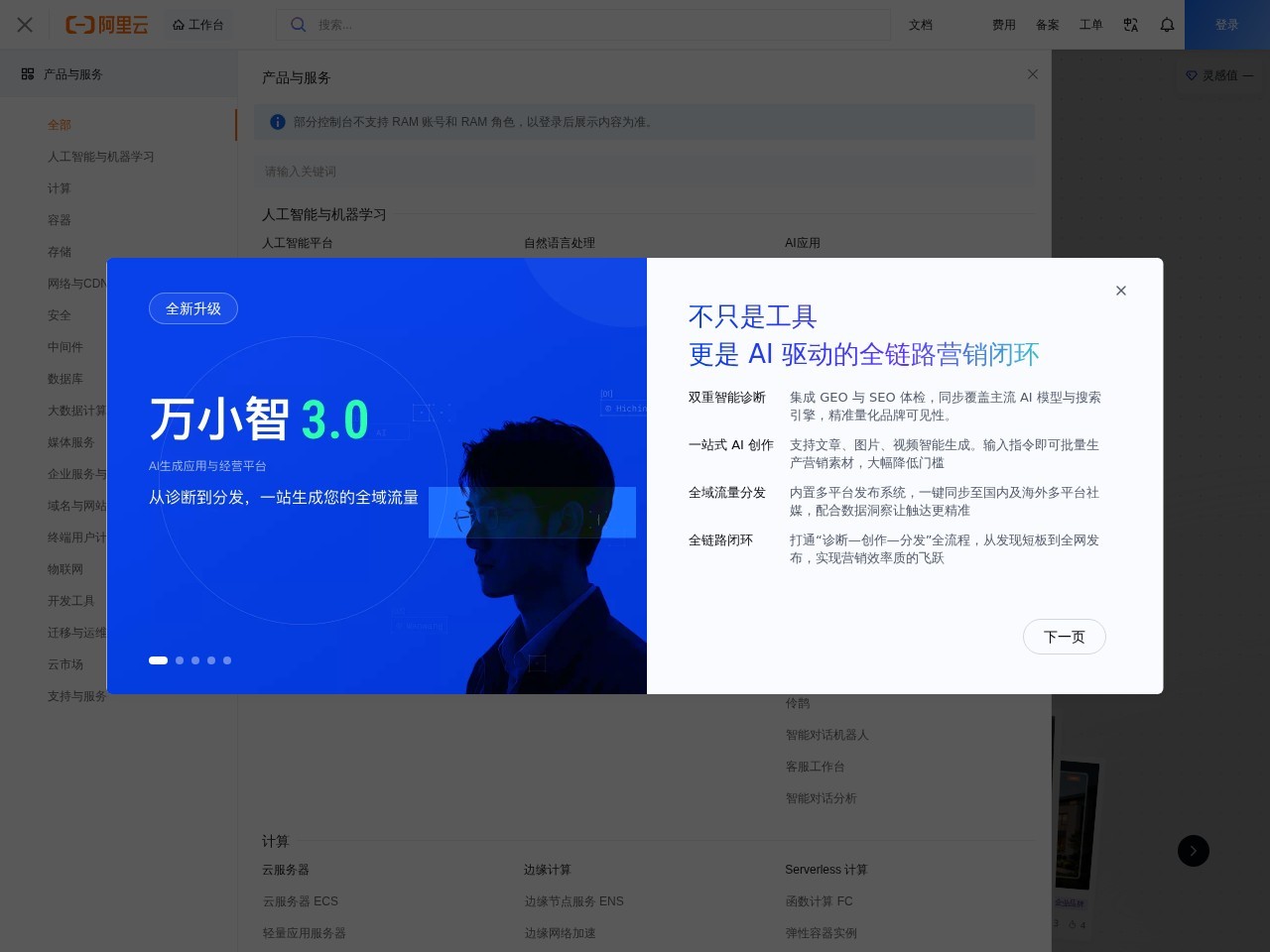Click the 全链路闭环 feature label
The width and height of the screenshot is (1270, 952).
(x=721, y=540)
